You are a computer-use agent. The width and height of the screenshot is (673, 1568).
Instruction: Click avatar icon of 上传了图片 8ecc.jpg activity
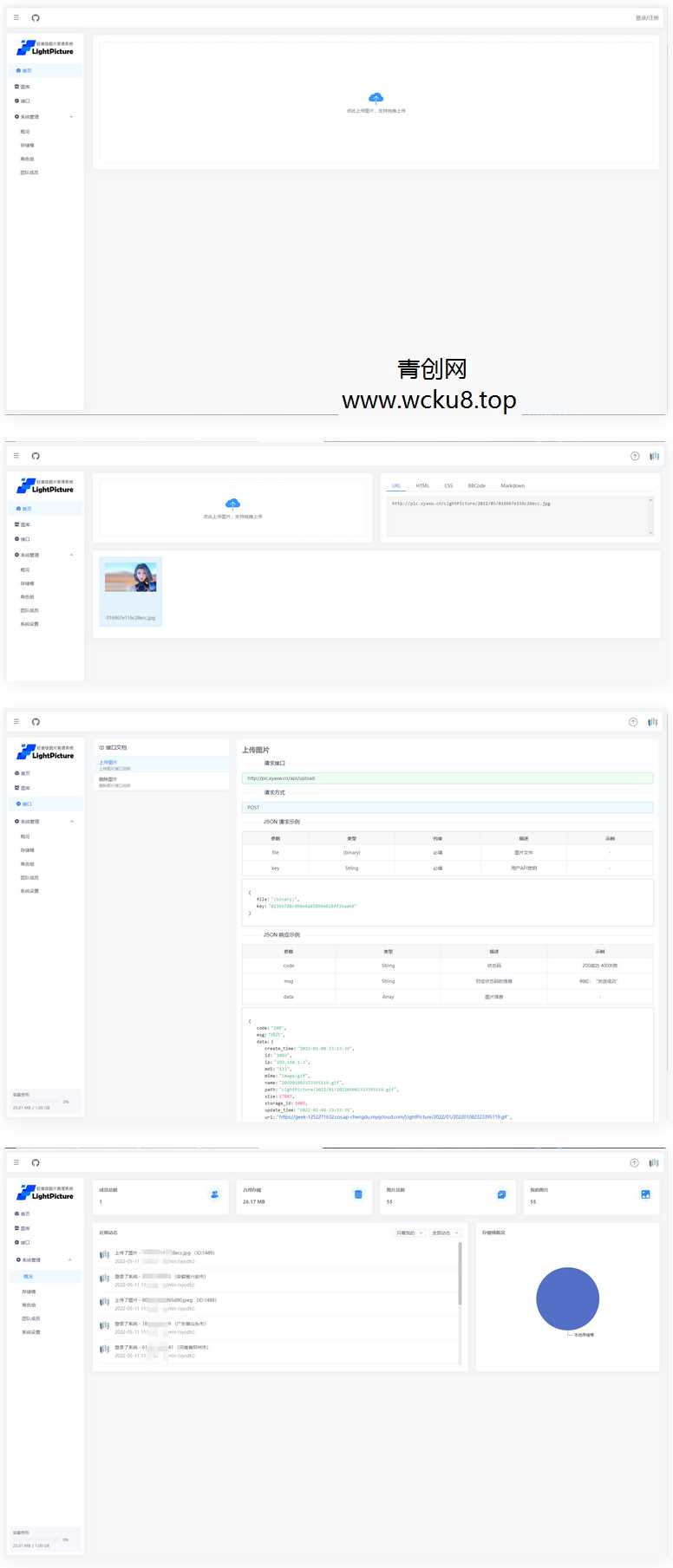coord(104,1254)
